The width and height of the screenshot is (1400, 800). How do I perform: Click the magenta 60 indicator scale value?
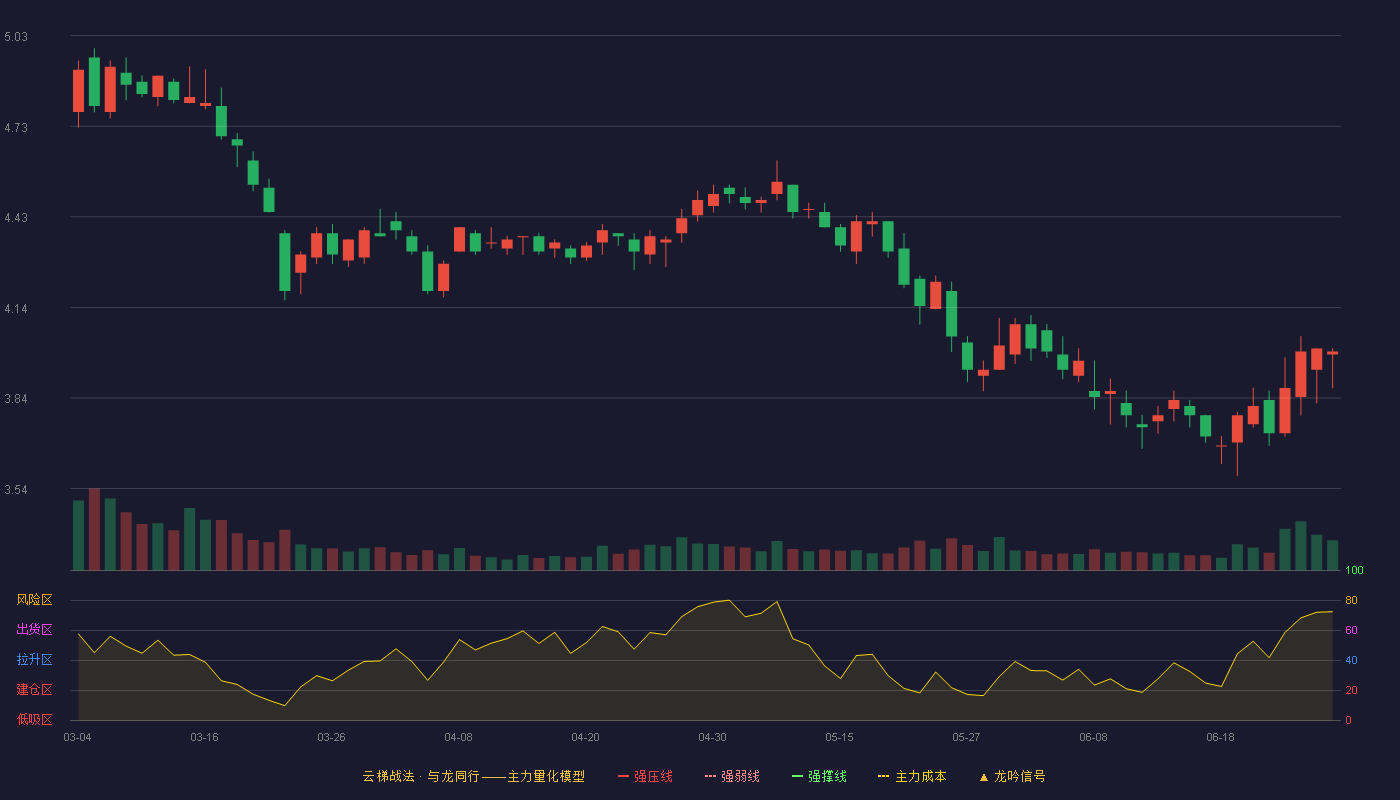click(x=1351, y=630)
